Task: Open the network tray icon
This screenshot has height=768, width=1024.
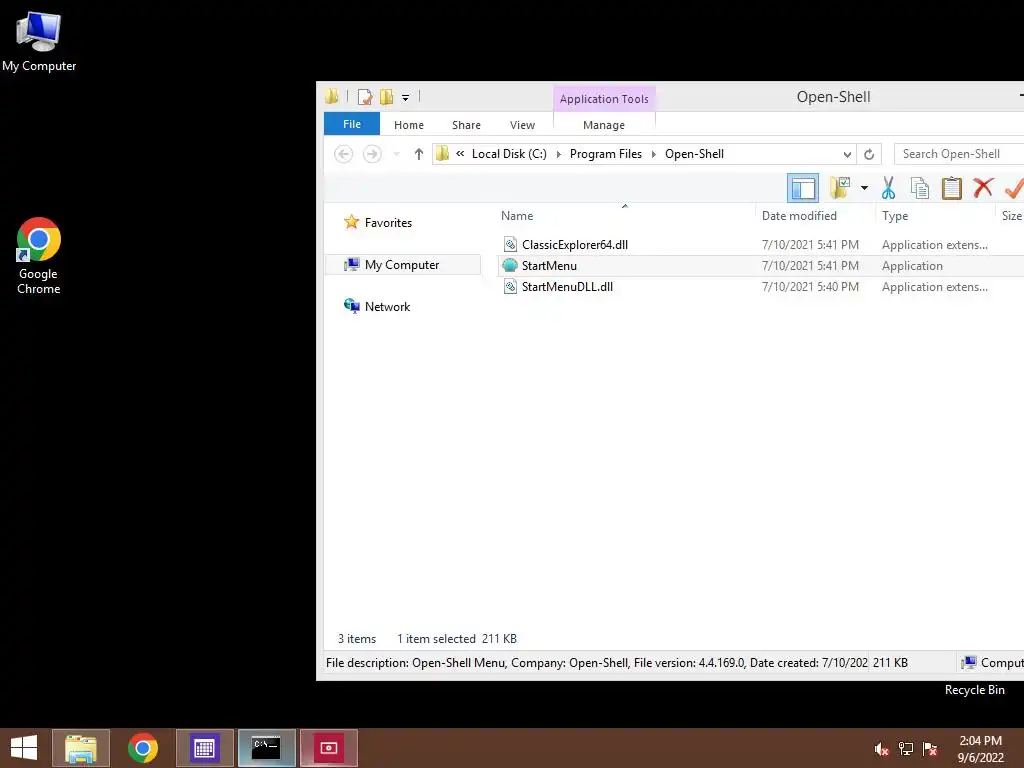Action: [906, 749]
